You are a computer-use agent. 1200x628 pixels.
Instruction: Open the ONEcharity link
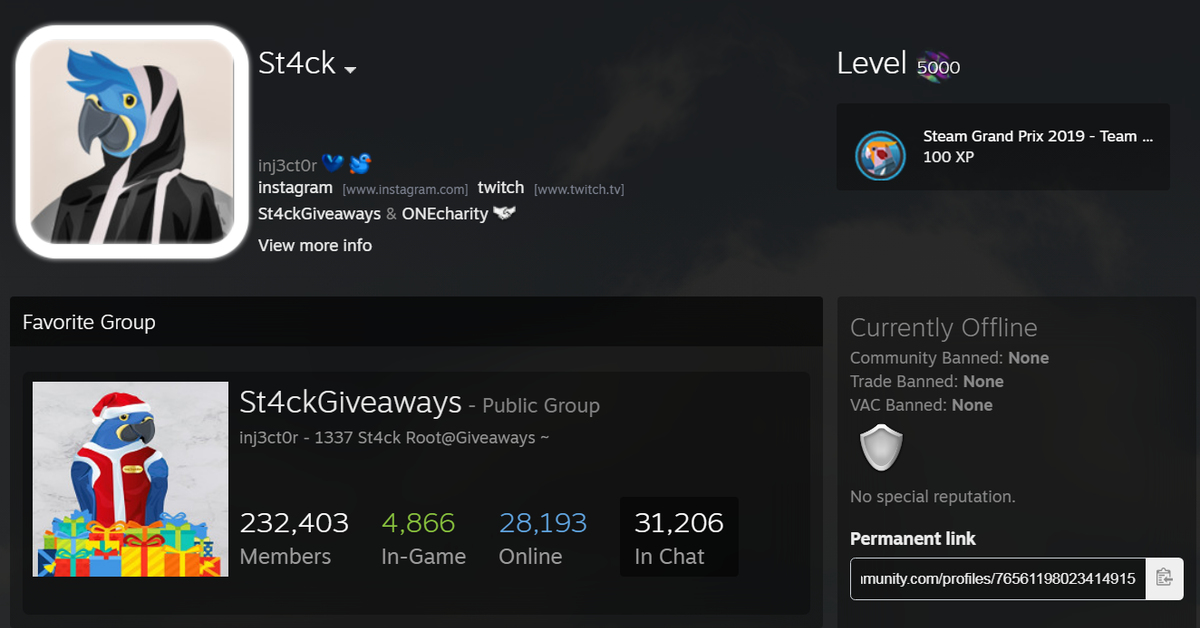click(x=445, y=214)
